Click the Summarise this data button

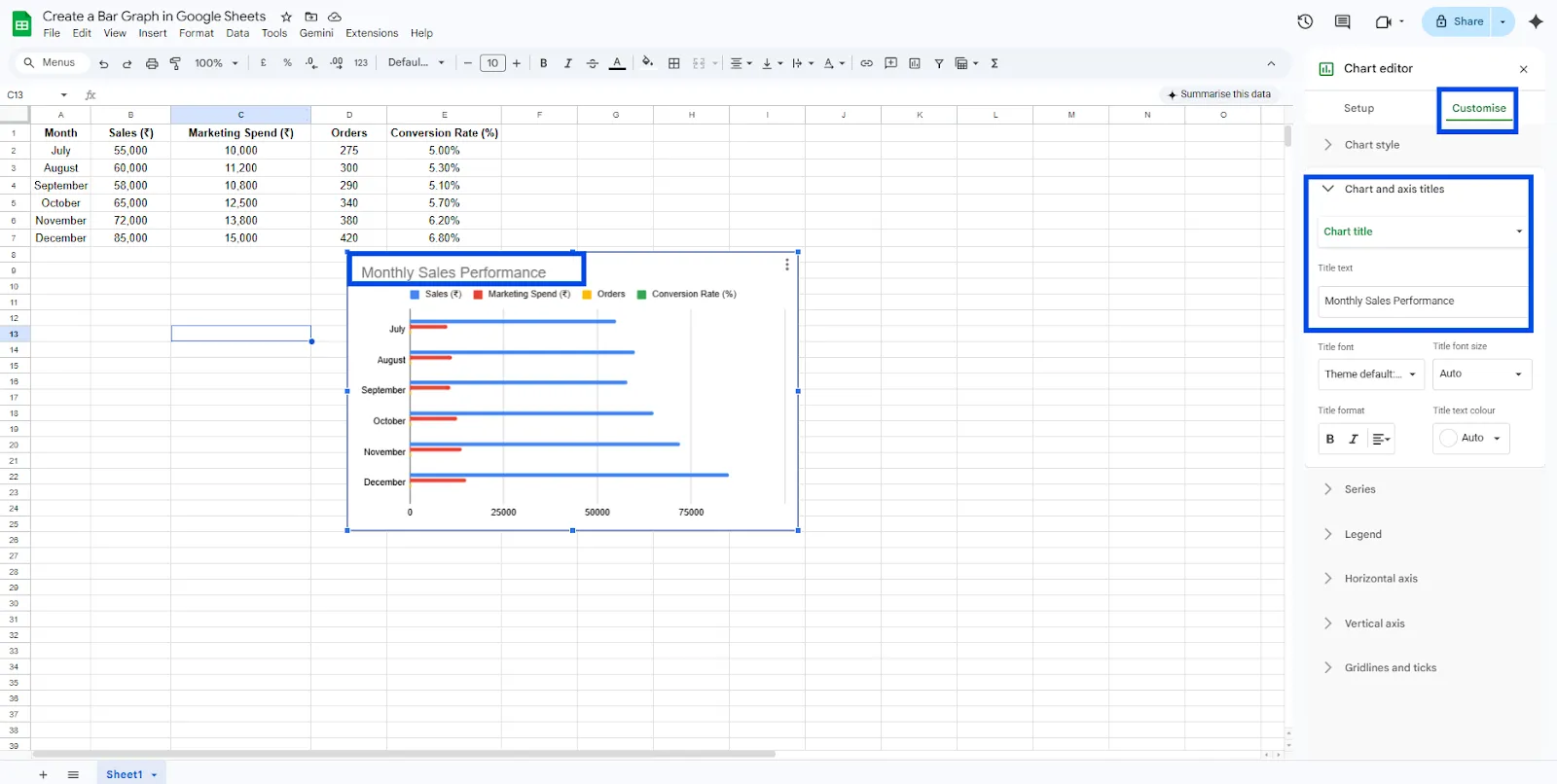pos(1218,94)
